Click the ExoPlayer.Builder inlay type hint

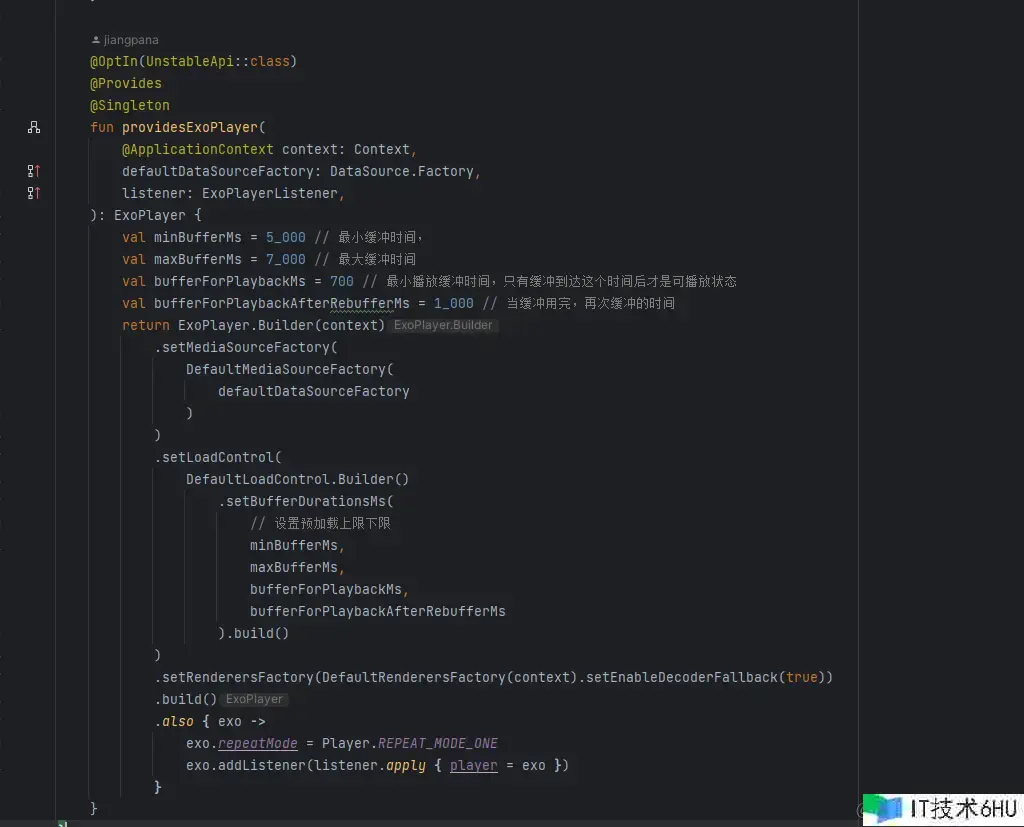coord(443,325)
